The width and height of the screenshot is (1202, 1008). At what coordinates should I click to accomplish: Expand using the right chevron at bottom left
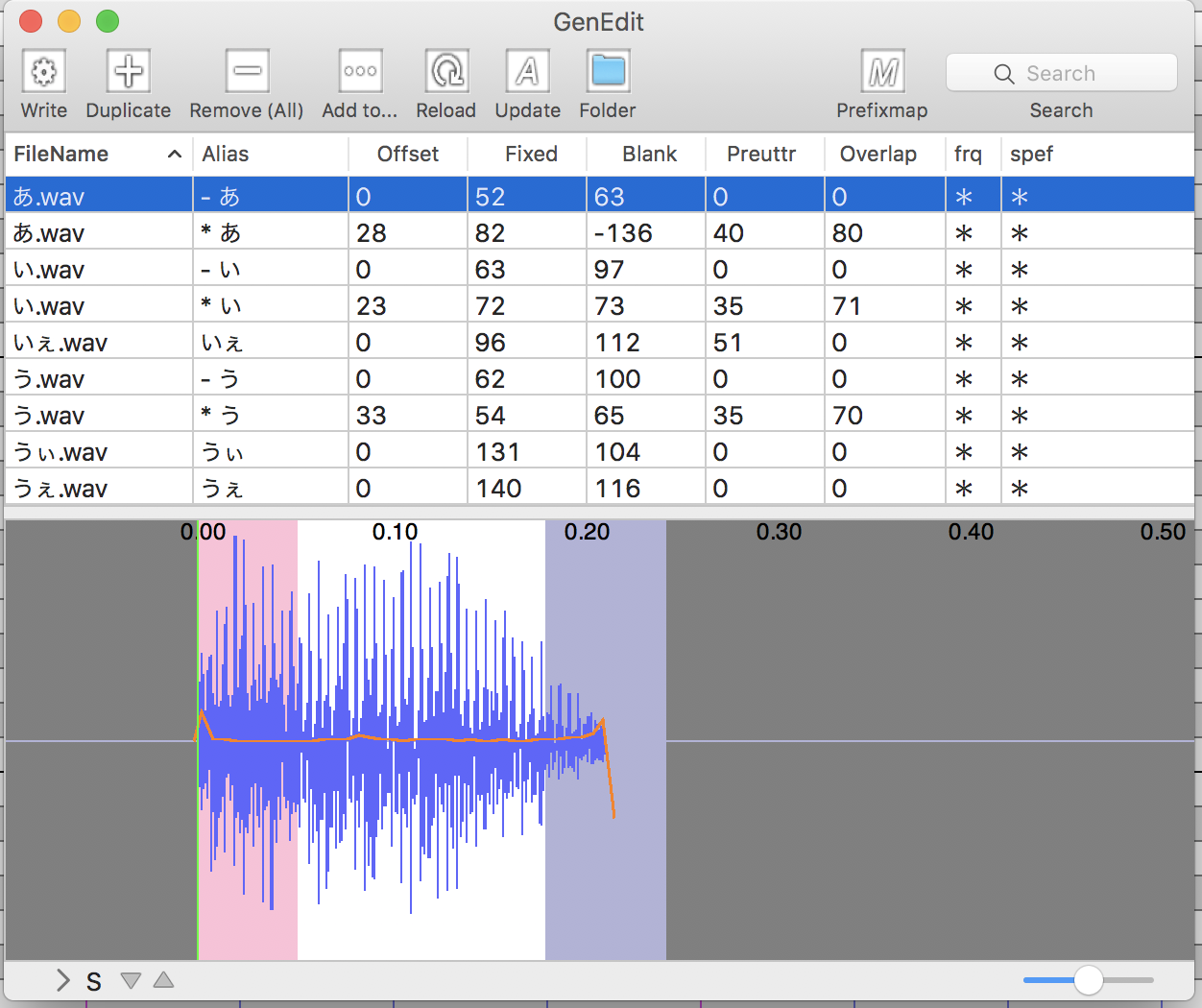tap(63, 980)
